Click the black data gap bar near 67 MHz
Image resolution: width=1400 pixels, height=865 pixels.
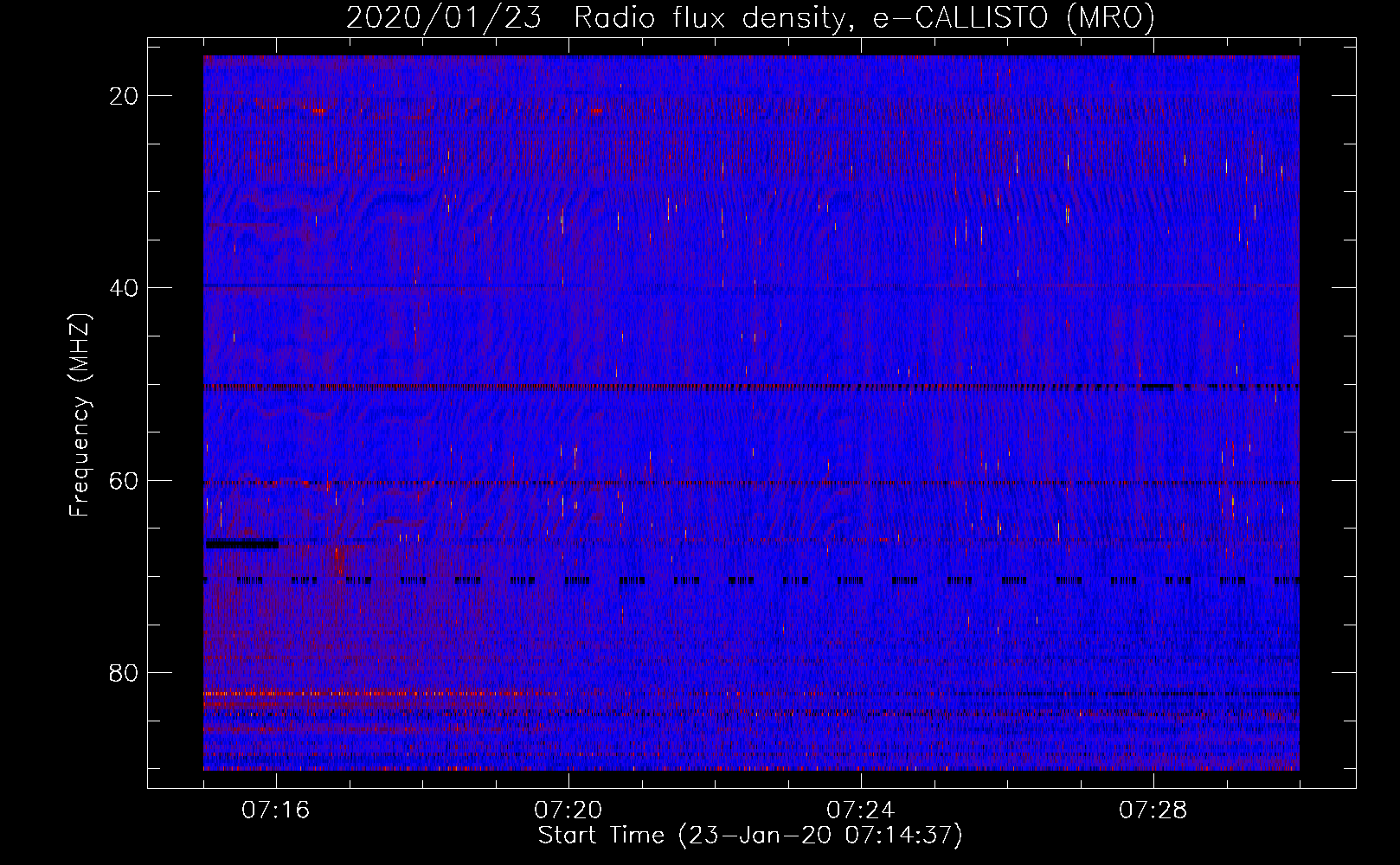241,543
